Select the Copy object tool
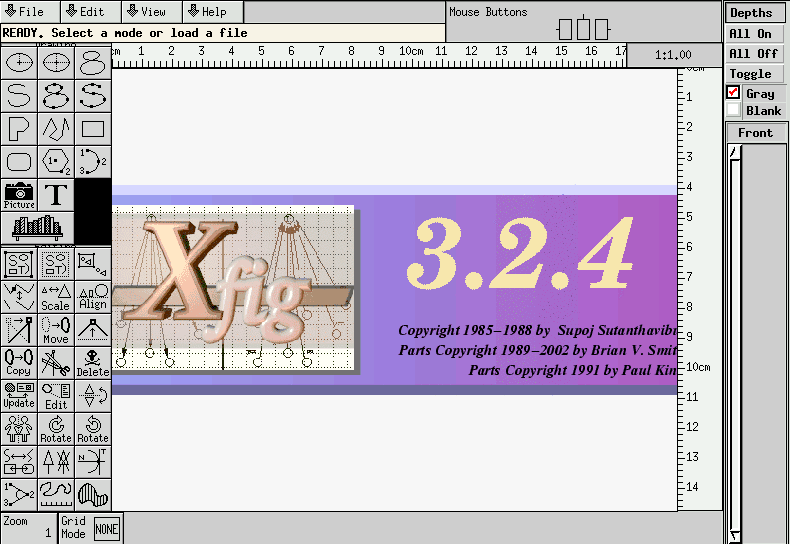Viewport: 790px width, 544px height. point(19,361)
